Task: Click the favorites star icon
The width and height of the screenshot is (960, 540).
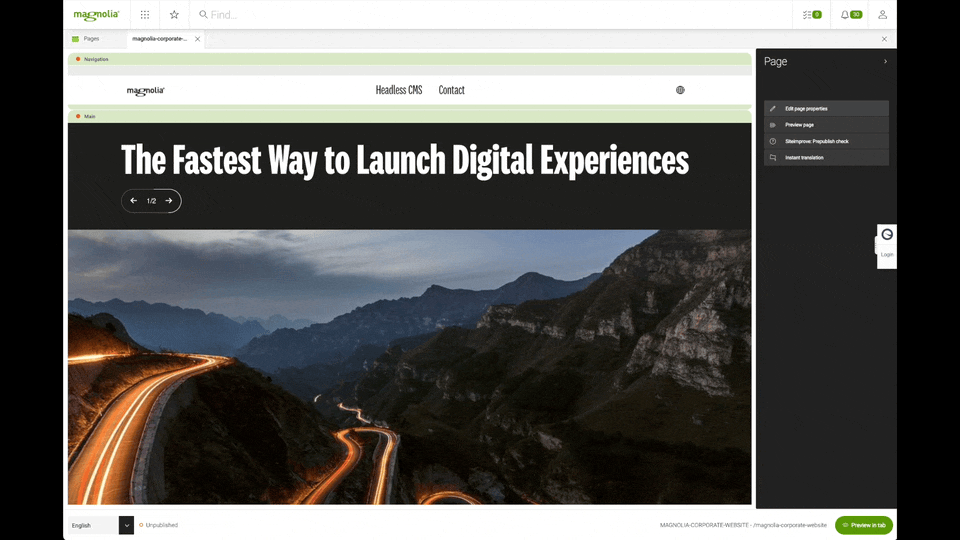Action: coord(174,15)
